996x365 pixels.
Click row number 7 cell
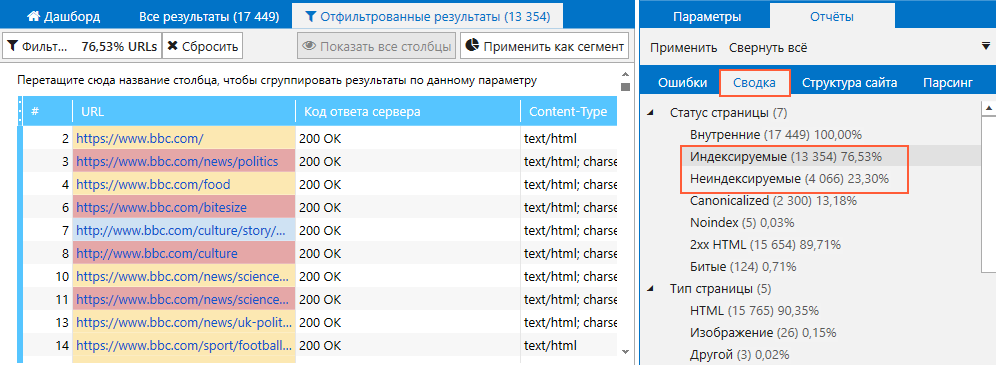47,230
